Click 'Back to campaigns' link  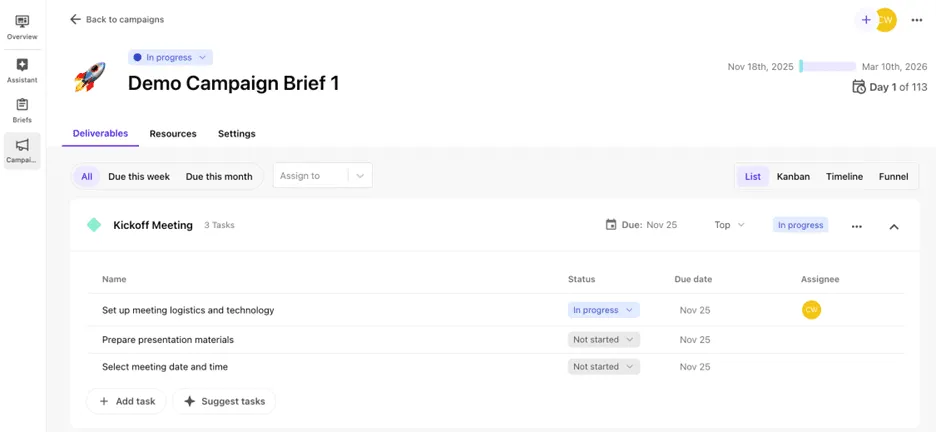pos(117,19)
